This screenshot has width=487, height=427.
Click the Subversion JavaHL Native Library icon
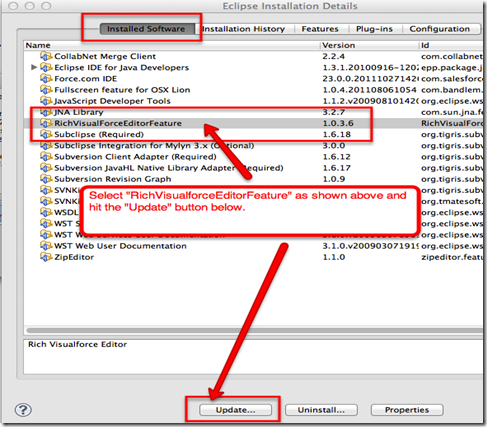pyautogui.click(x=46, y=168)
